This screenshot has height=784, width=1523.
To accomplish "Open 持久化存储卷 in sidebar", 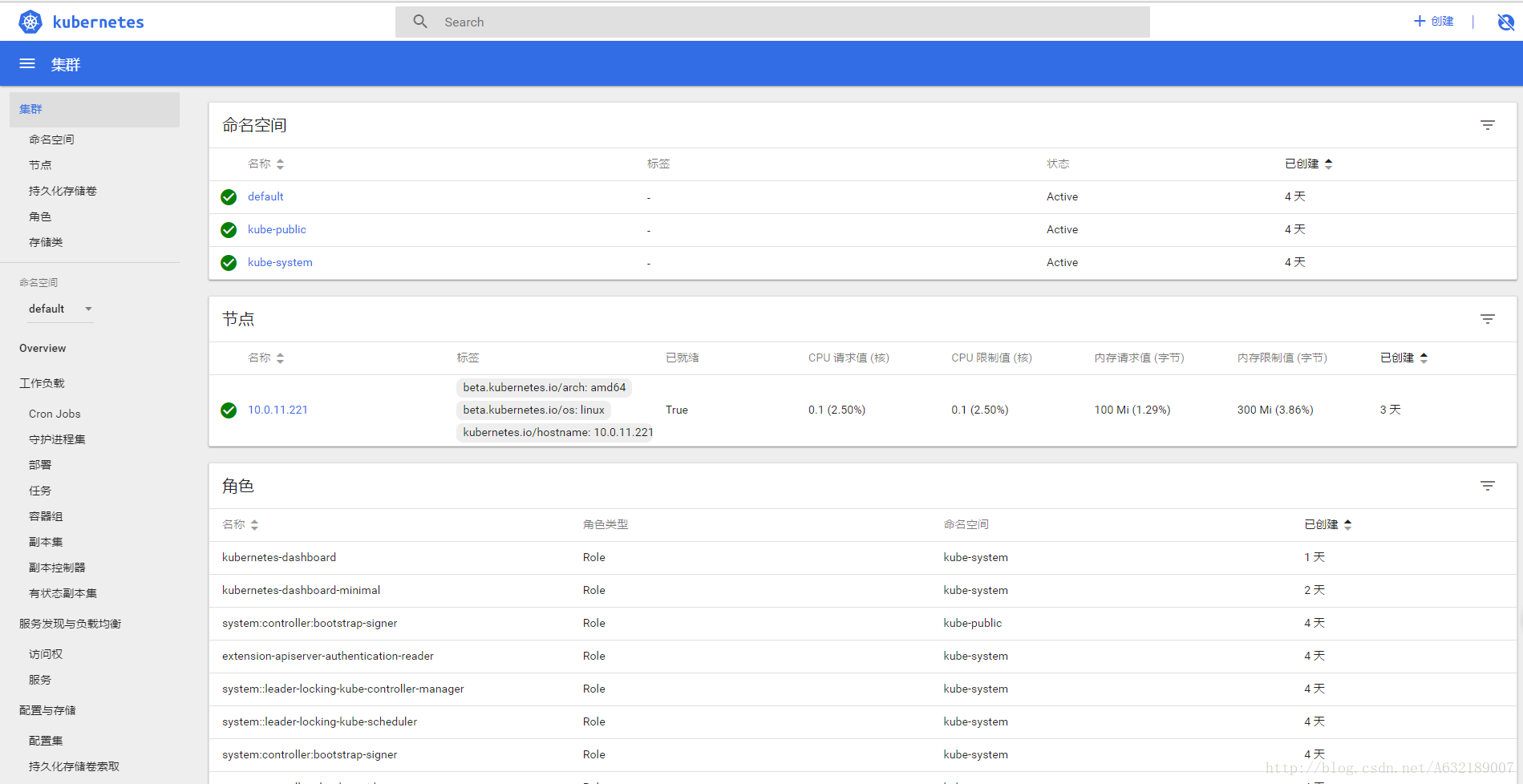I will (x=63, y=191).
